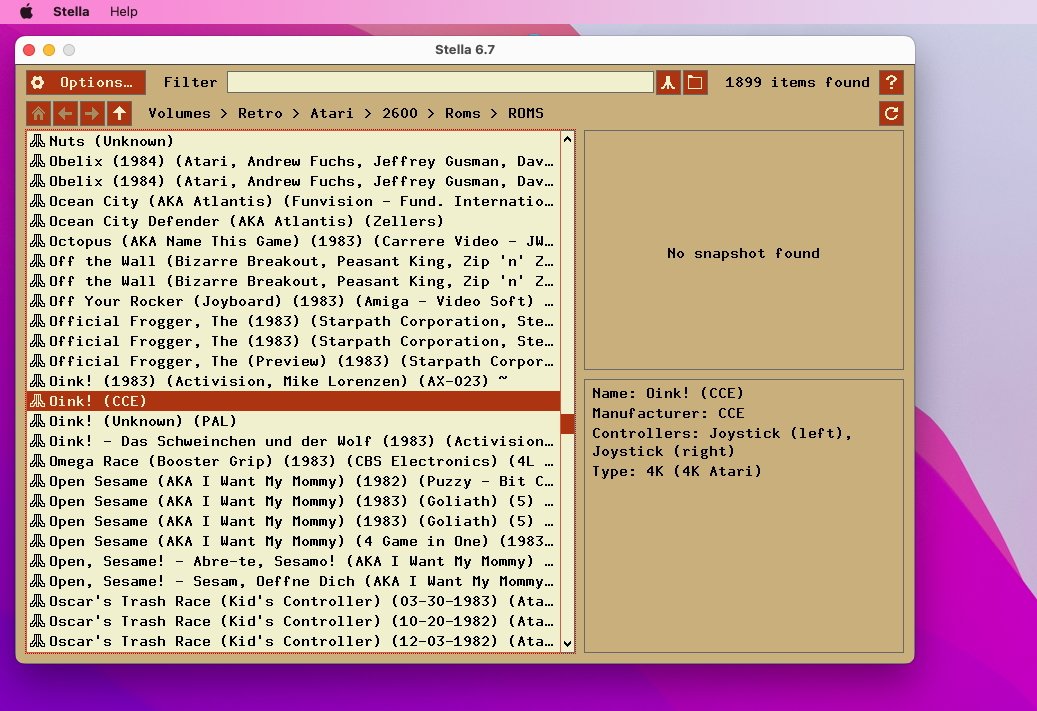Jump to the Retro path segment

260,113
